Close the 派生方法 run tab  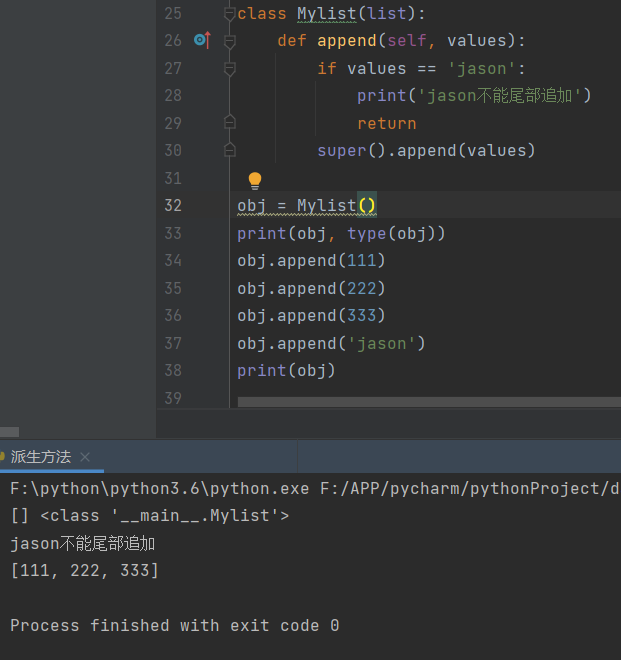85,457
